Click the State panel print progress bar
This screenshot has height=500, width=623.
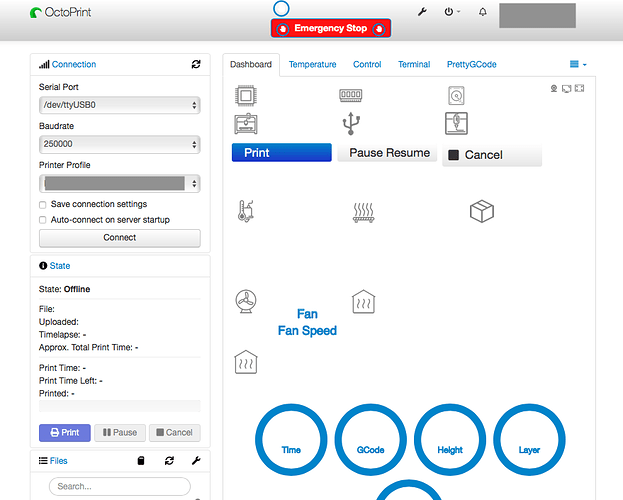click(120, 406)
